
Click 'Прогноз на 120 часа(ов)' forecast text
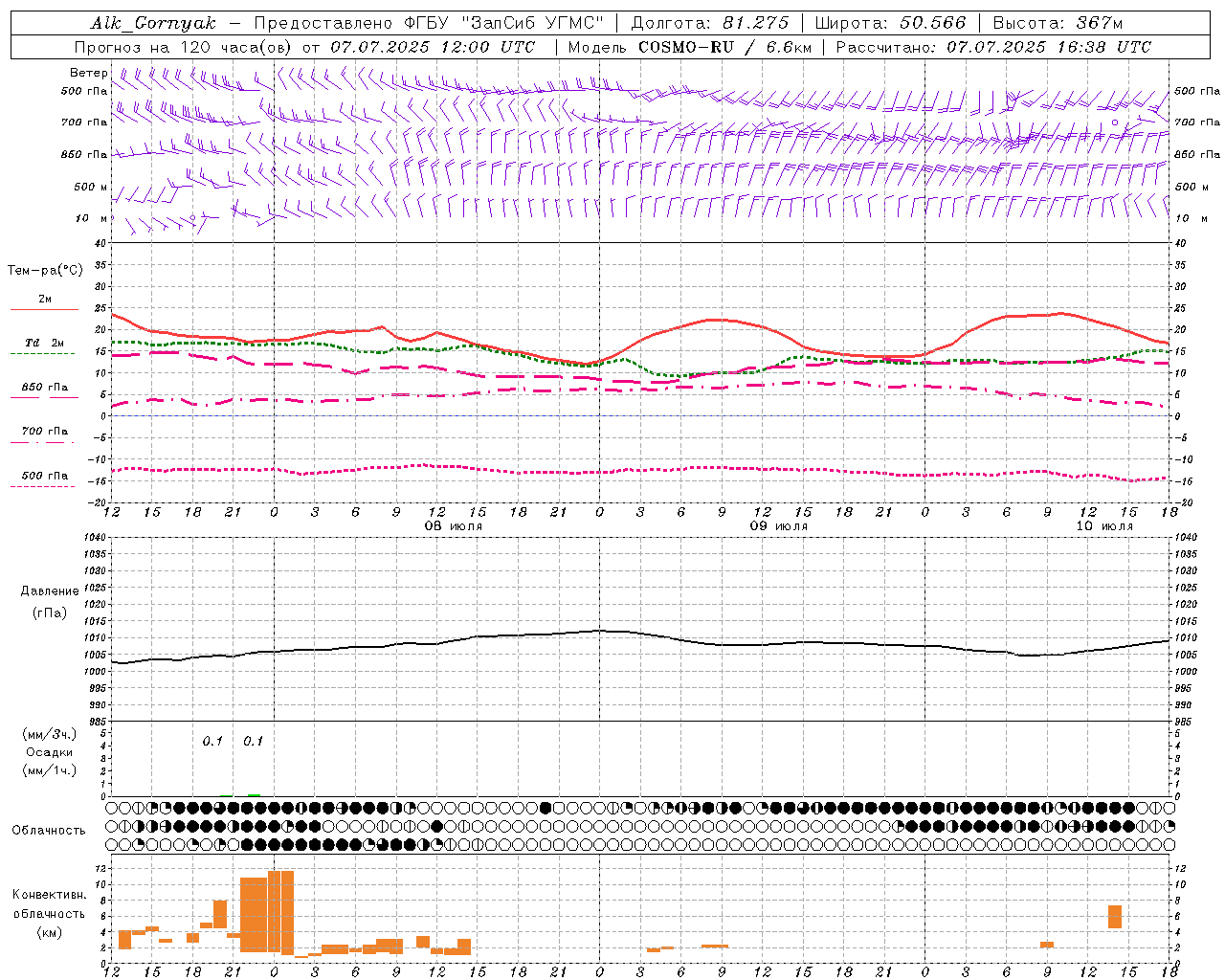click(x=184, y=47)
